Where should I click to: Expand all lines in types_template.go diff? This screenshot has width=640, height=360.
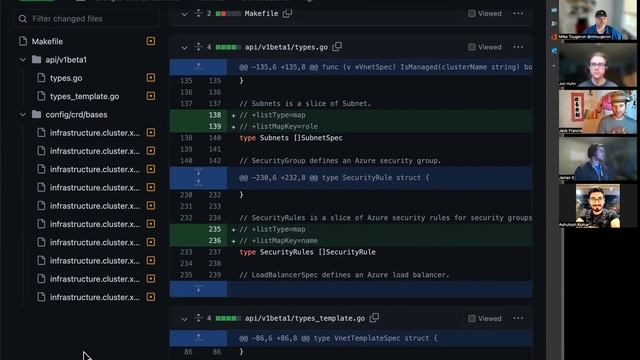(198, 318)
